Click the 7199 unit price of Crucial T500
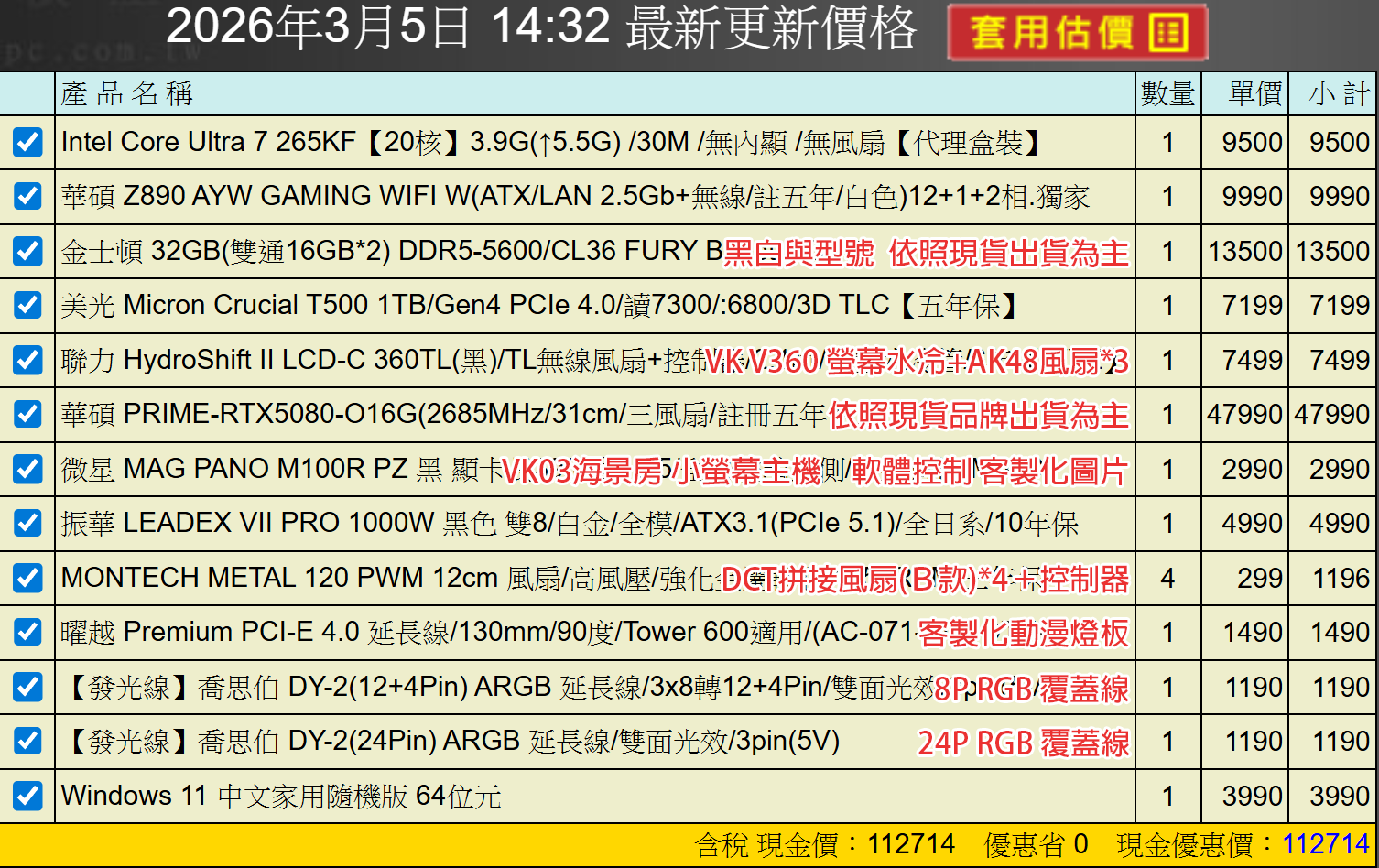The width and height of the screenshot is (1379, 868). (1253, 305)
